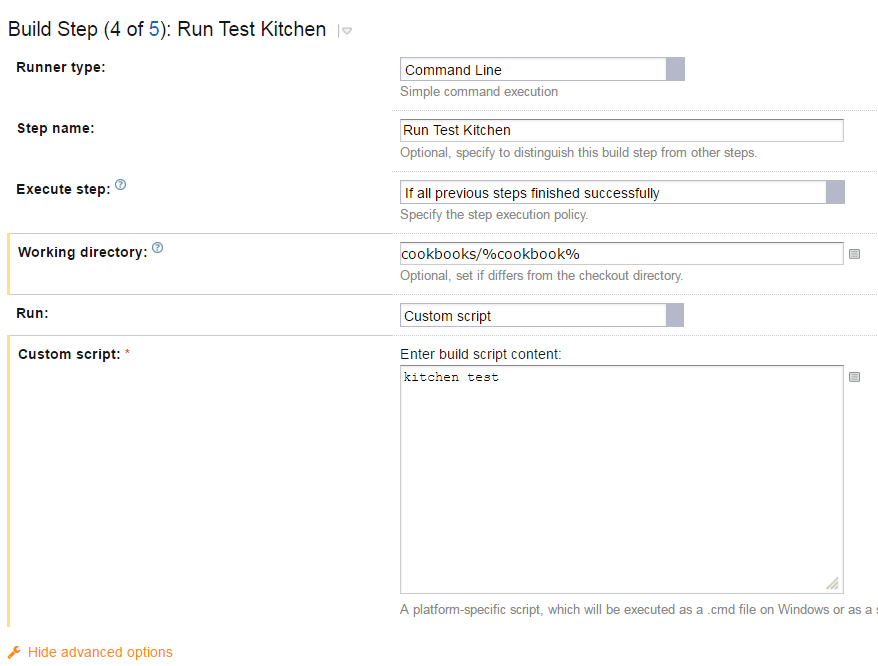Click the 'kitchen test' script text
878x666 pixels.
(451, 378)
